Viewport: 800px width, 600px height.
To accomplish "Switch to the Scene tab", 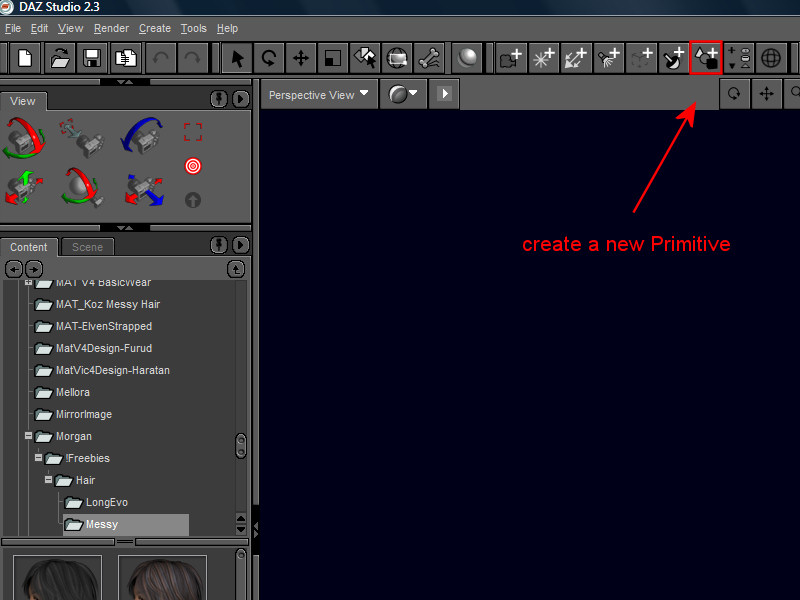I will (x=87, y=247).
